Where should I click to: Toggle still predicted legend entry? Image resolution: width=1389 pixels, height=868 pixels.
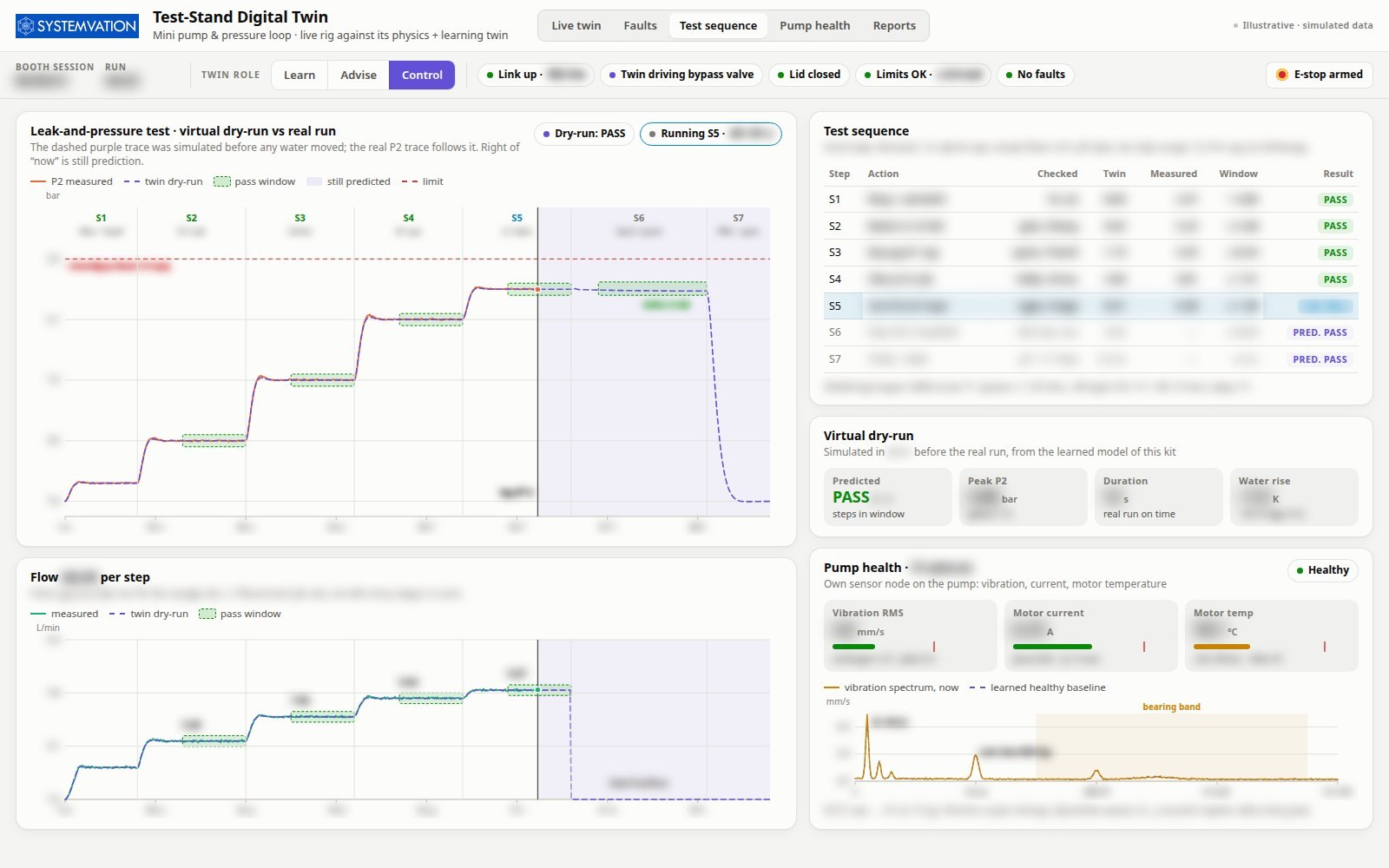pos(348,181)
